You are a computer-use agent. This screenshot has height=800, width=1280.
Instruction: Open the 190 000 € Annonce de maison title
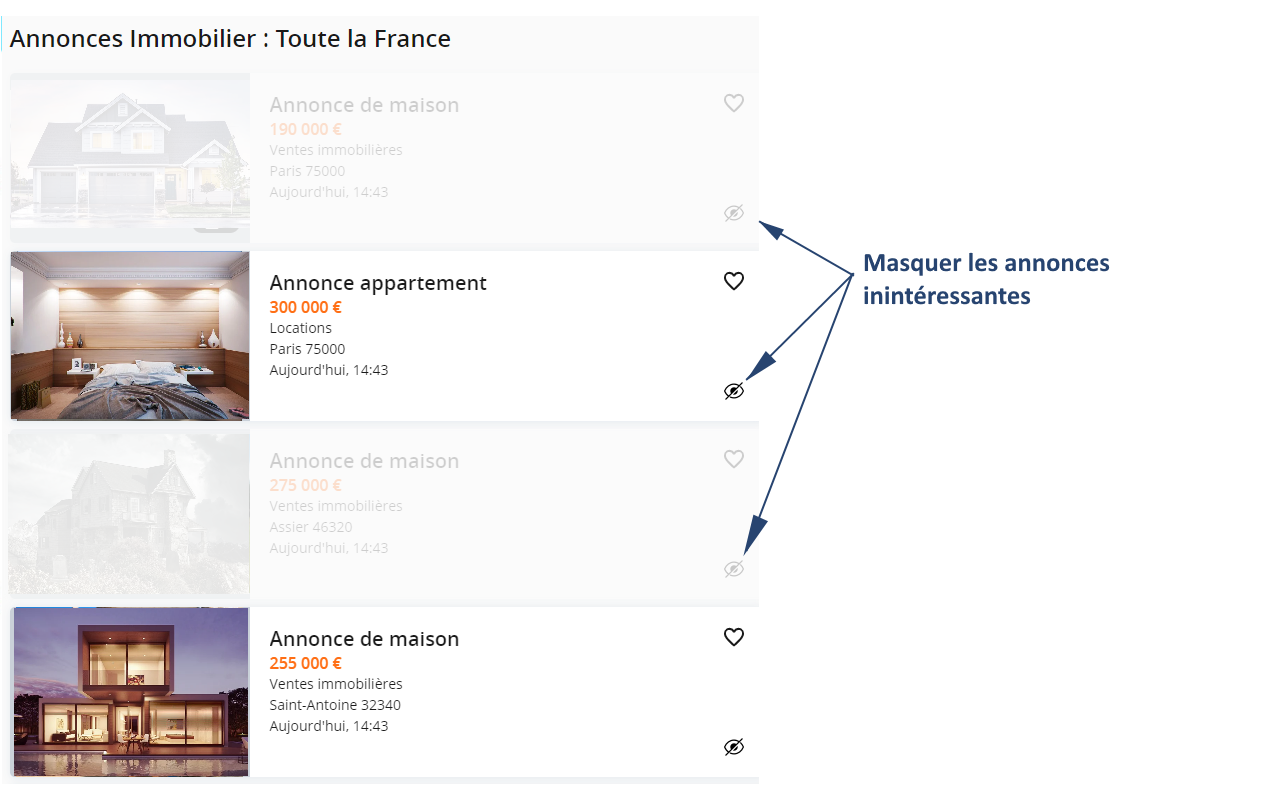(x=364, y=105)
